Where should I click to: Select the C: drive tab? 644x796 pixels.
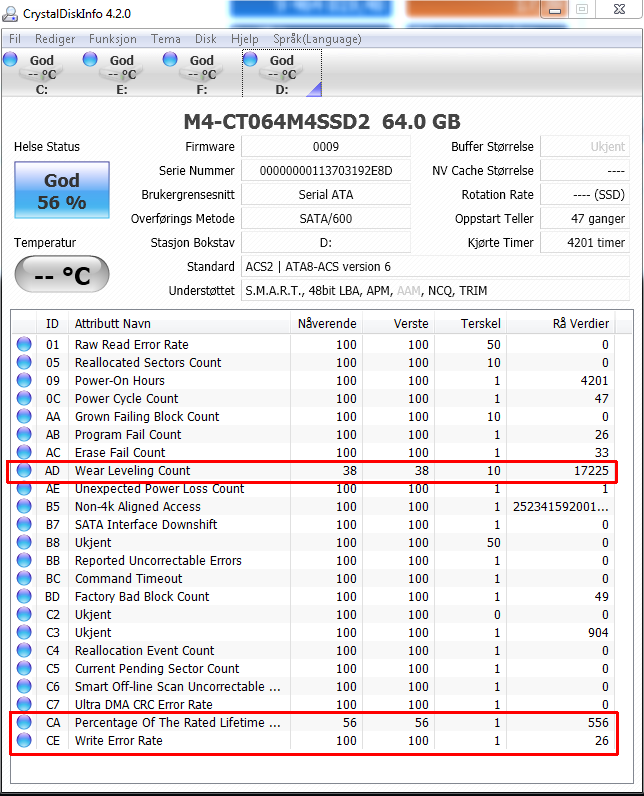[x=42, y=73]
